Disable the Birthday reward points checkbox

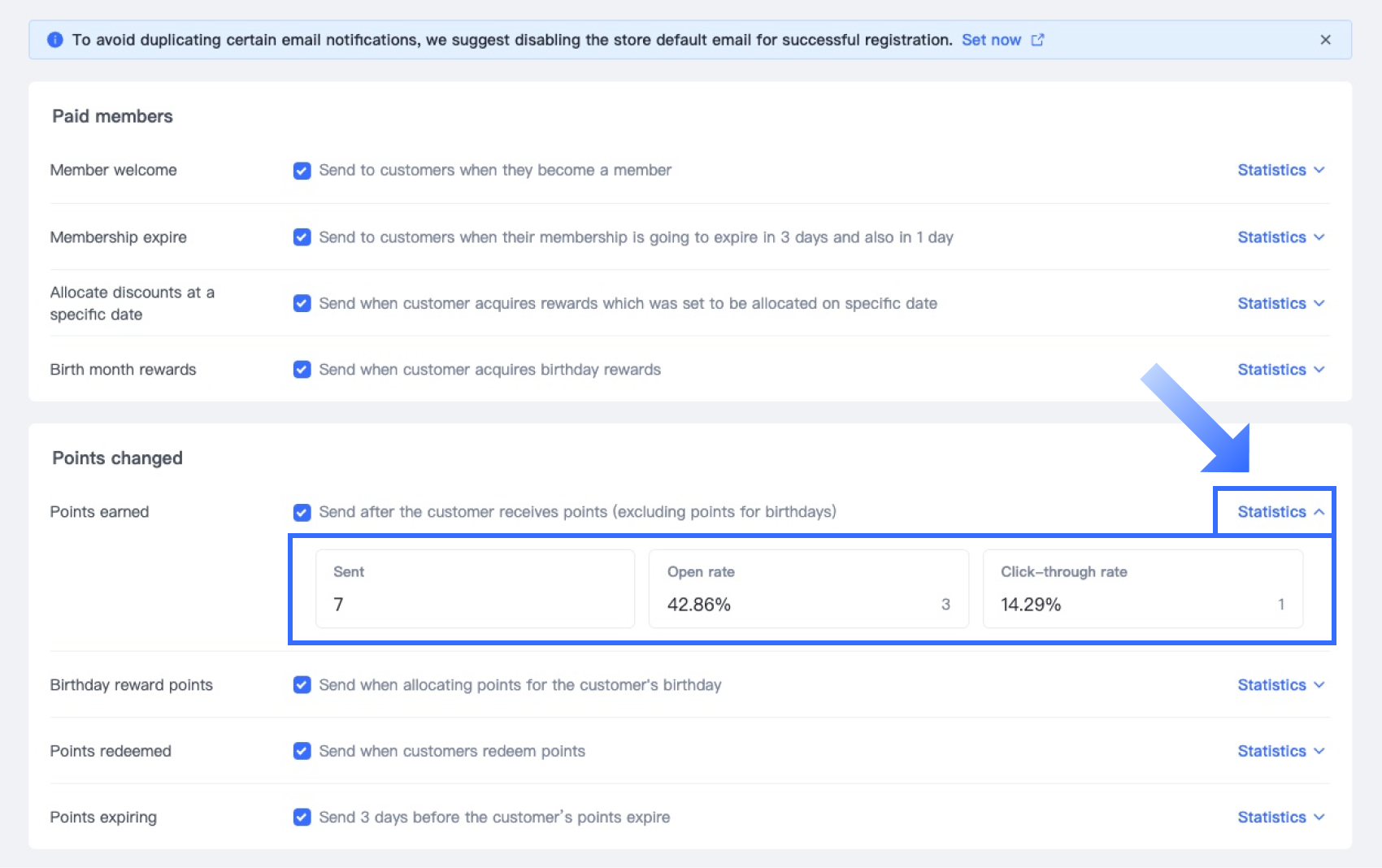coord(302,685)
